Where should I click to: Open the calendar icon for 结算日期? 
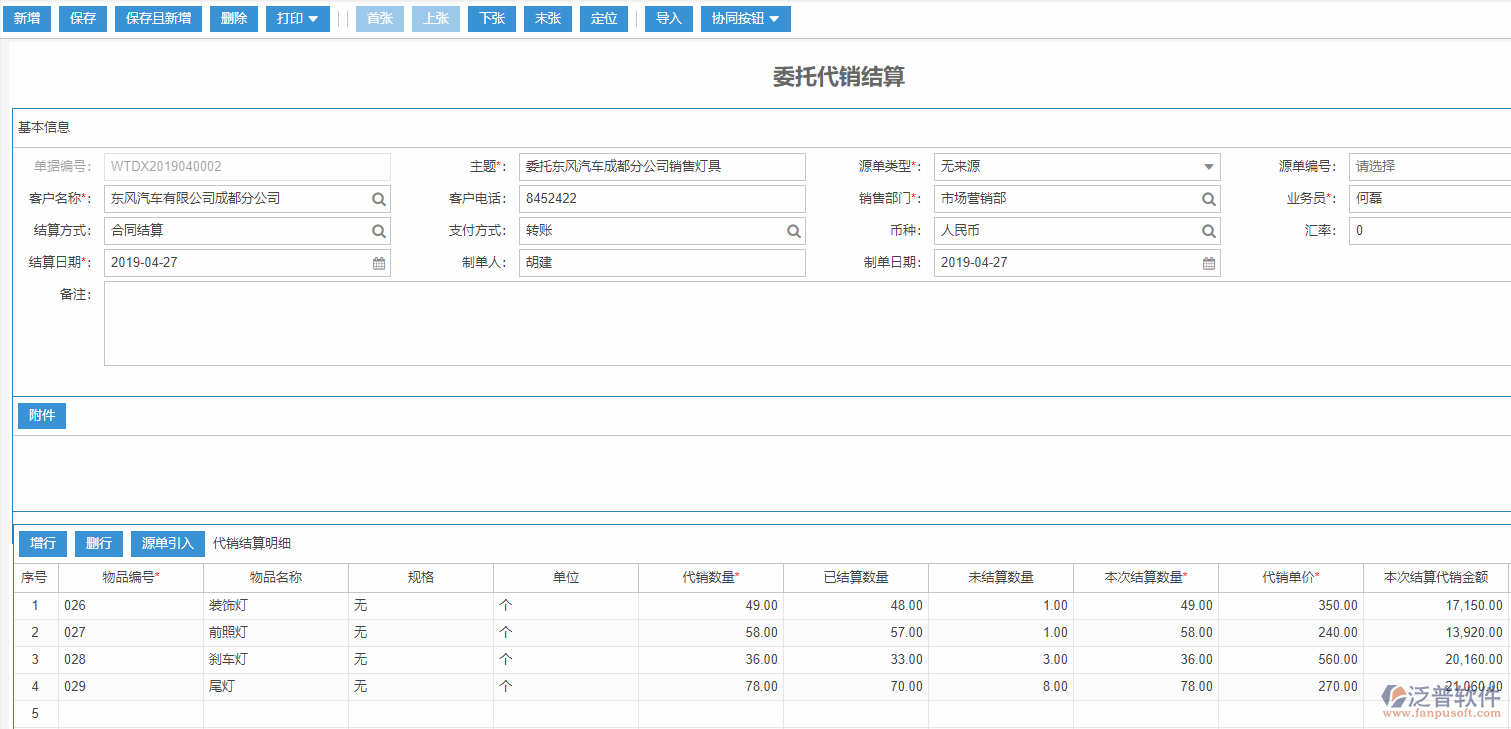point(379,263)
